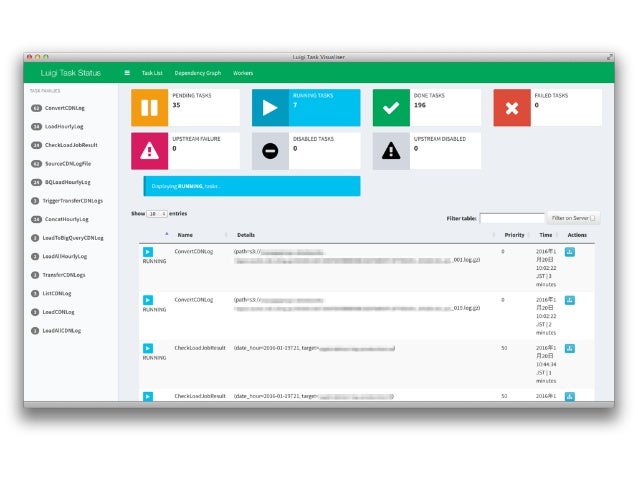This screenshot has height=479, width=638.
Task: Click the DONE TASKS label
Action: (x=429, y=96)
